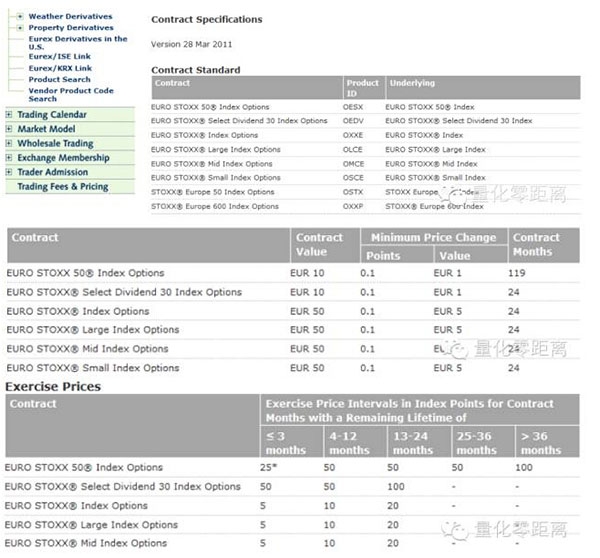Click EUR 5 value in Small Index Options row
600x558 pixels.
tap(447, 368)
